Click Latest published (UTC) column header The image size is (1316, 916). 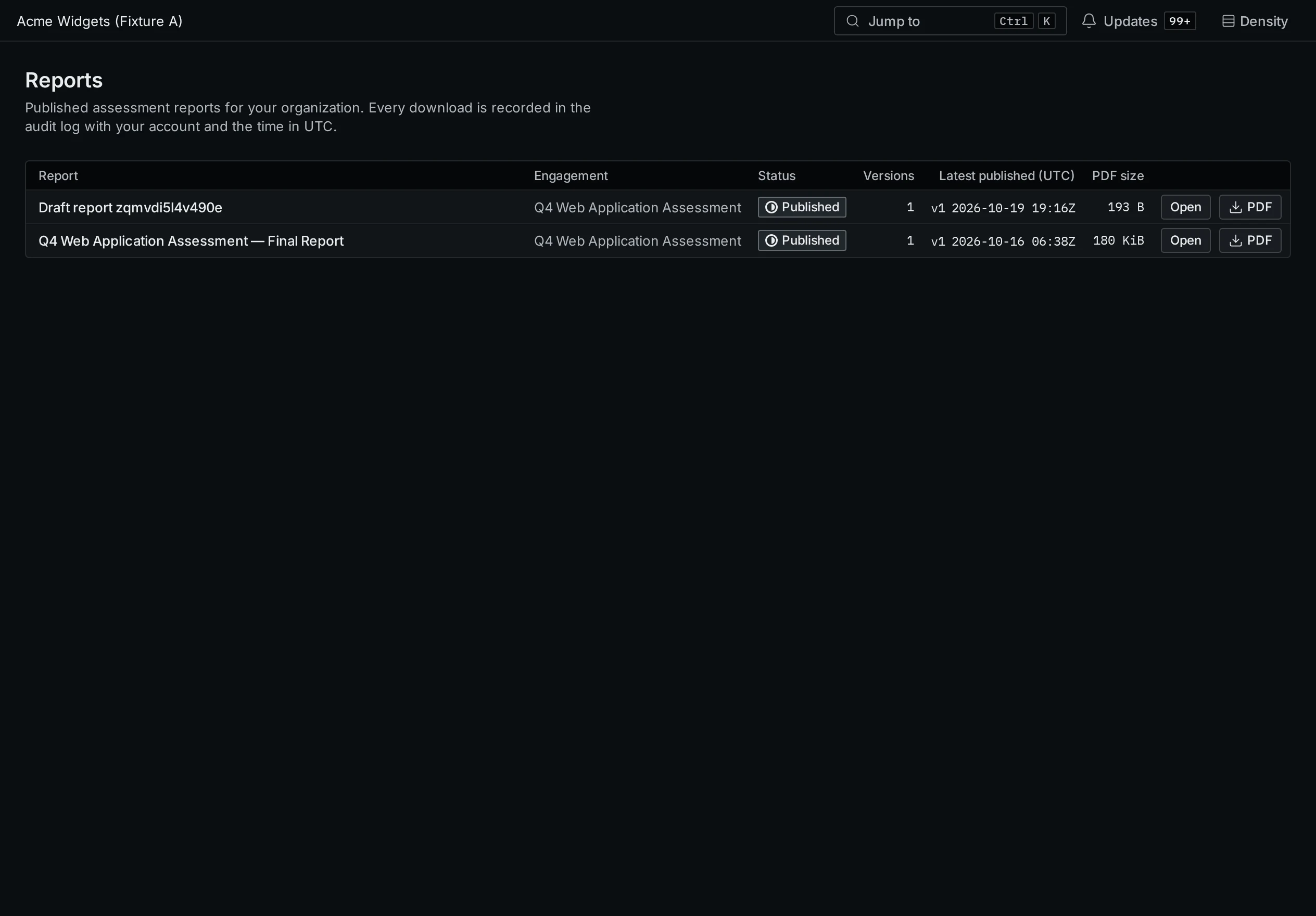point(1006,176)
